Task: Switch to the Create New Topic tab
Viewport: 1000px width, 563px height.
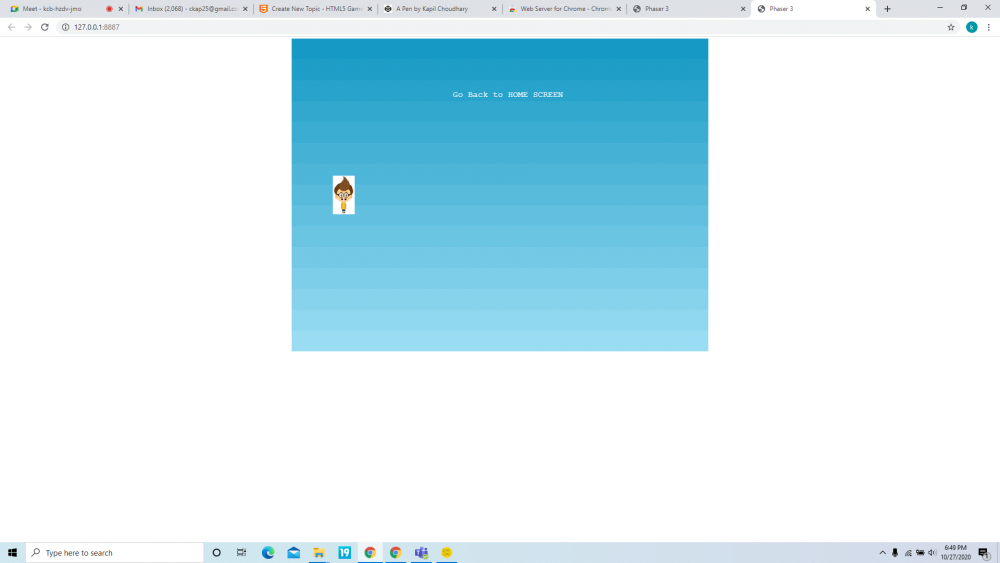Action: coord(315,9)
